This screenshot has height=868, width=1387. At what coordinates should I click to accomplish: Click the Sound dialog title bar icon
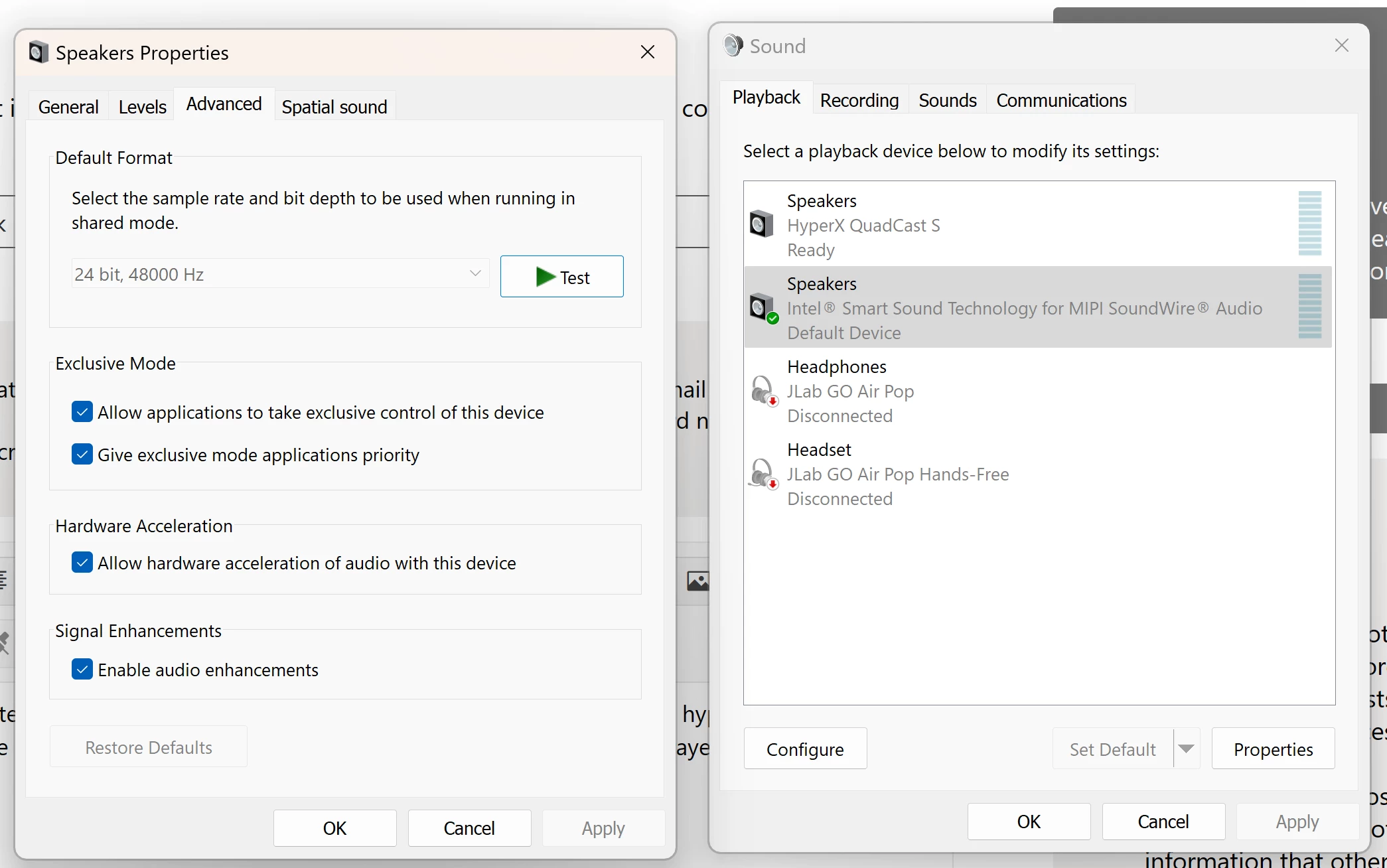click(x=733, y=46)
